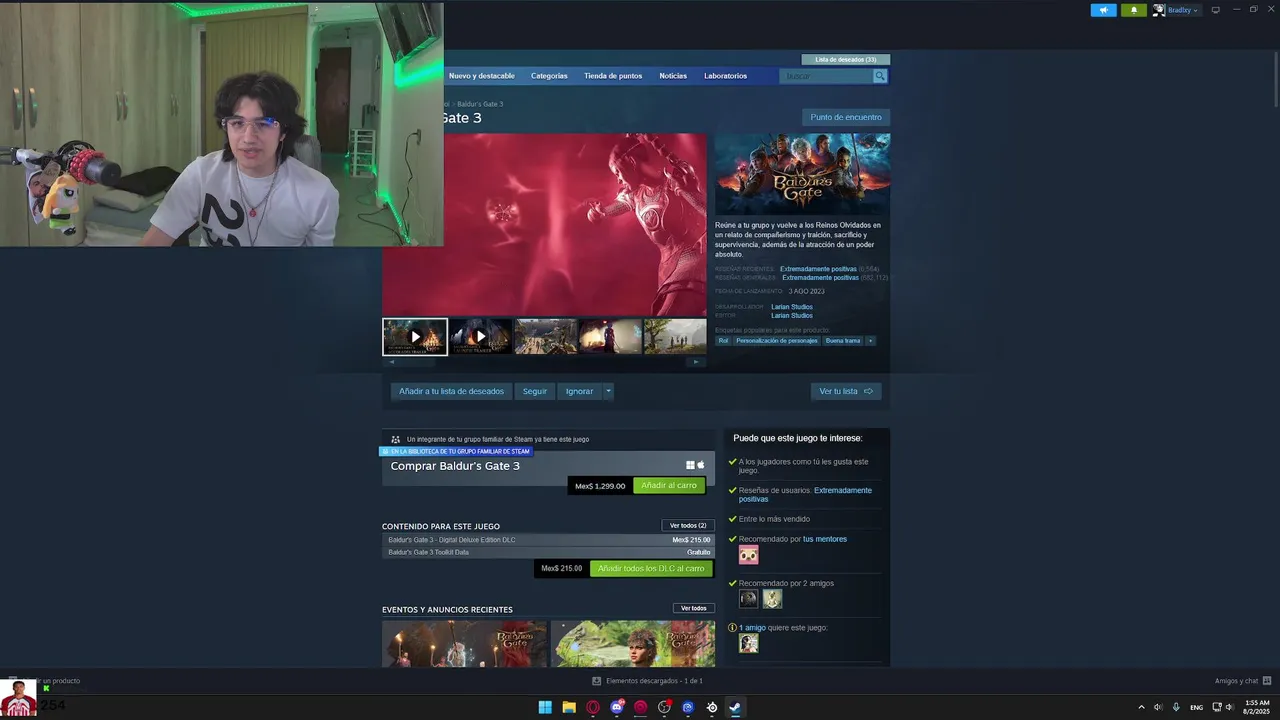
Task: Open the Windows Start menu
Action: pyautogui.click(x=545, y=707)
